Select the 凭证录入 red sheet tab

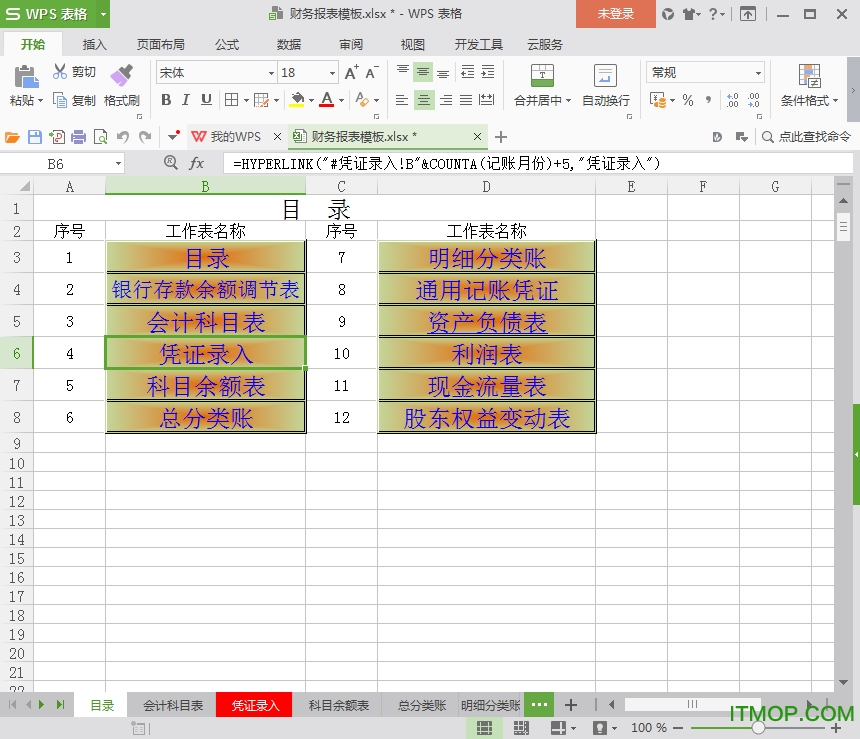point(255,705)
